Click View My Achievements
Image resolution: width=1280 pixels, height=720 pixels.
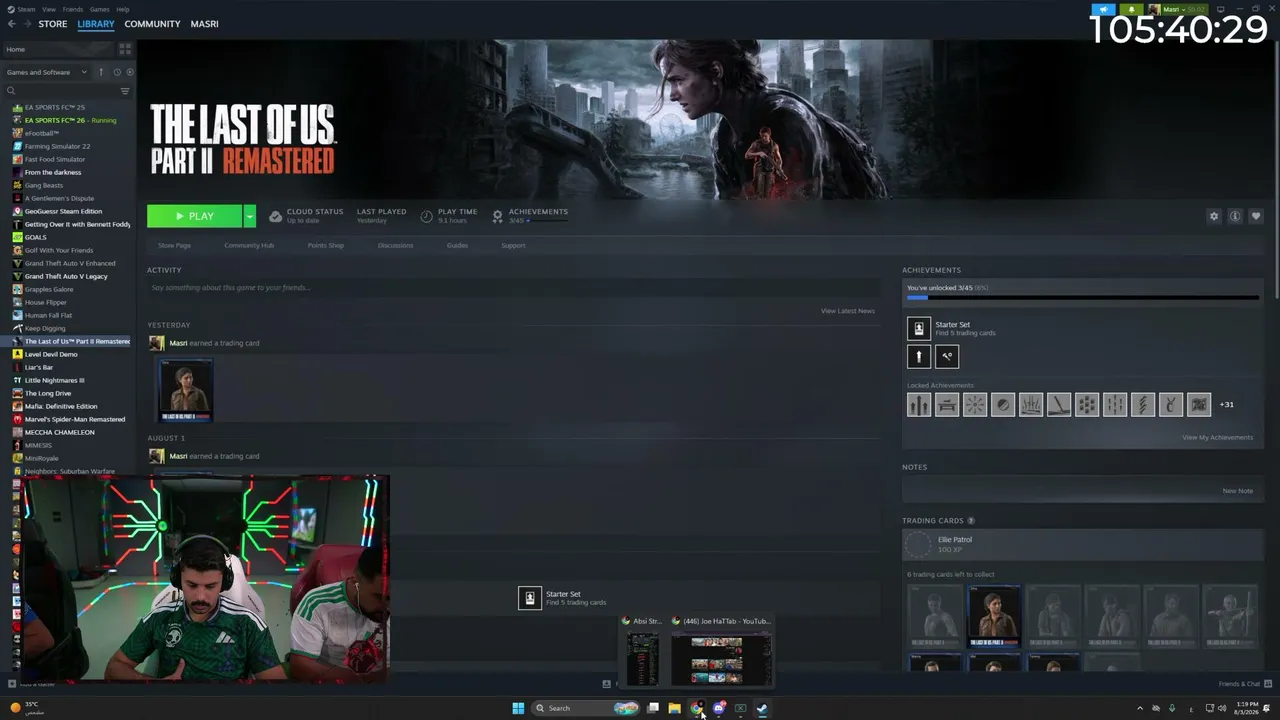tap(1217, 437)
